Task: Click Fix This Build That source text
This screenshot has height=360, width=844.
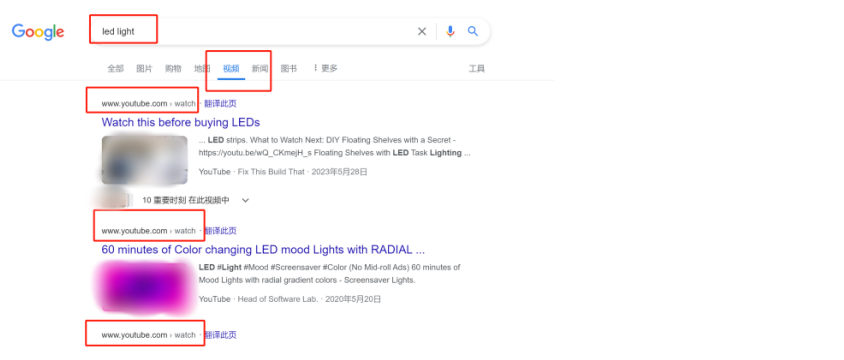Action: pos(271,172)
